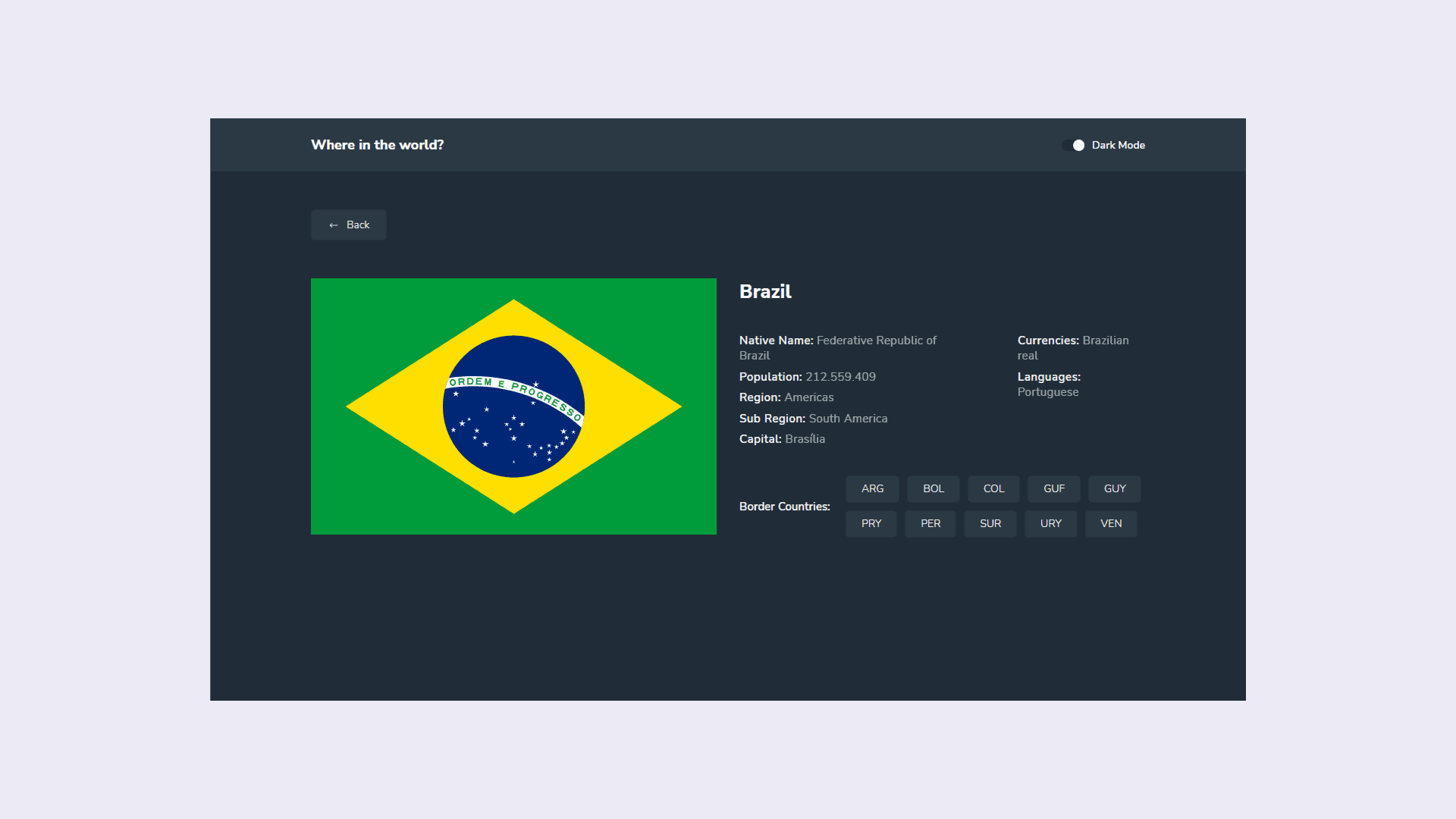Select PRY border country tag

[871, 523]
